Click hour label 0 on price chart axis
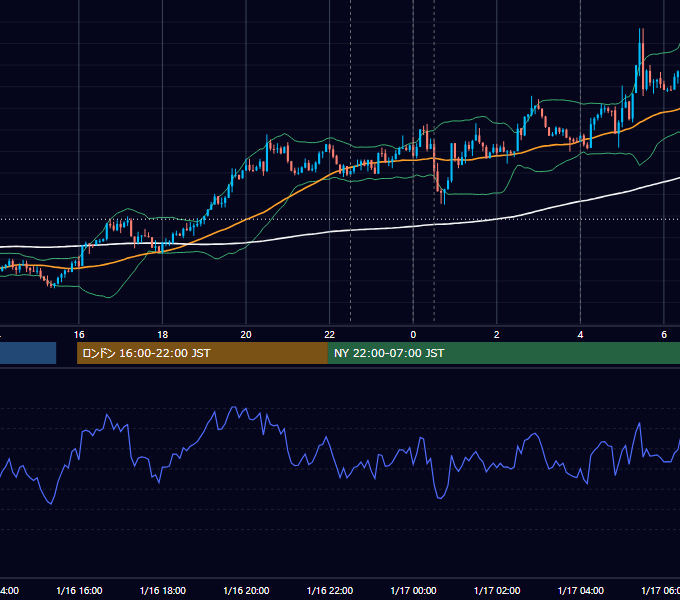Viewport: 680px width, 600px height. 413,335
